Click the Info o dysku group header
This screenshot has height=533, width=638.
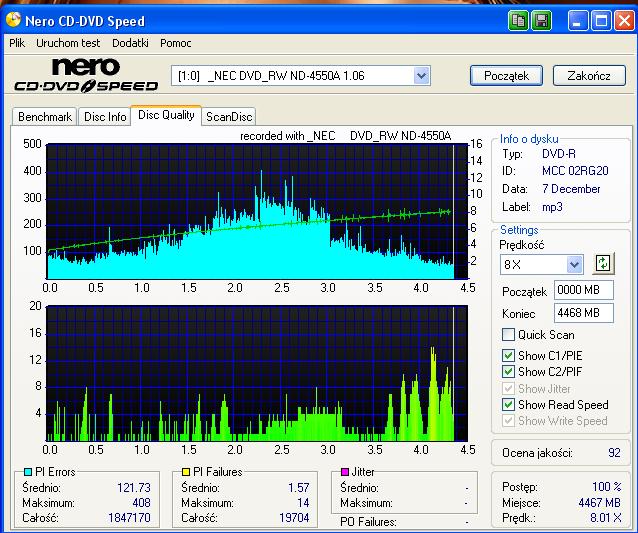click(x=529, y=139)
